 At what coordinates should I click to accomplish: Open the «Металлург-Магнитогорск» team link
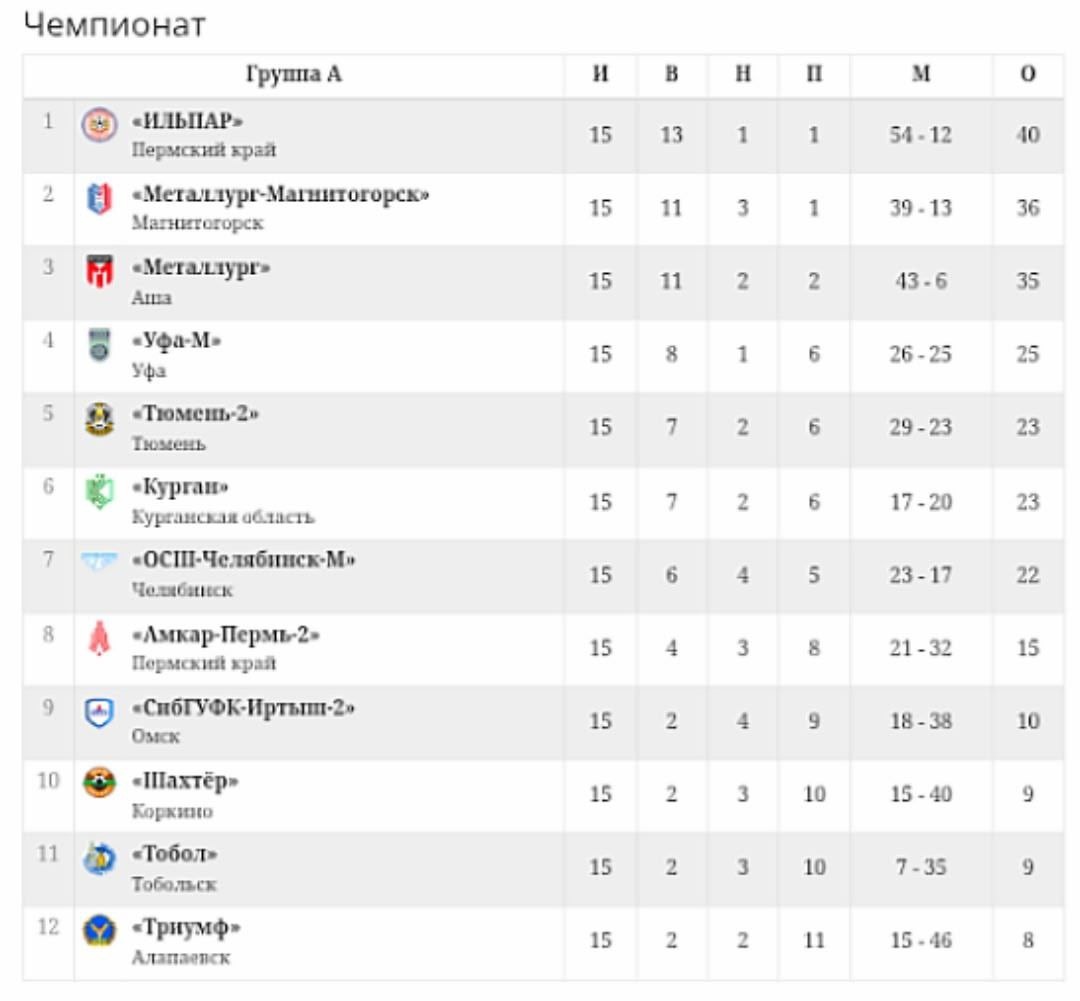tap(280, 195)
